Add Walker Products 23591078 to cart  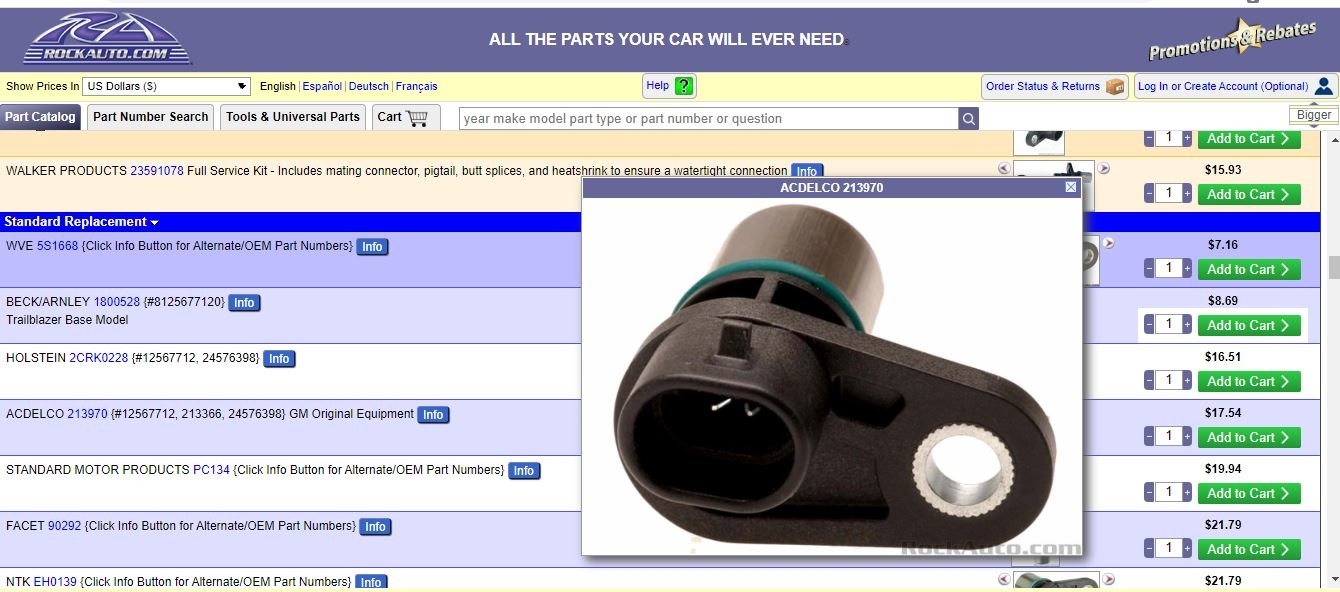coord(1249,194)
